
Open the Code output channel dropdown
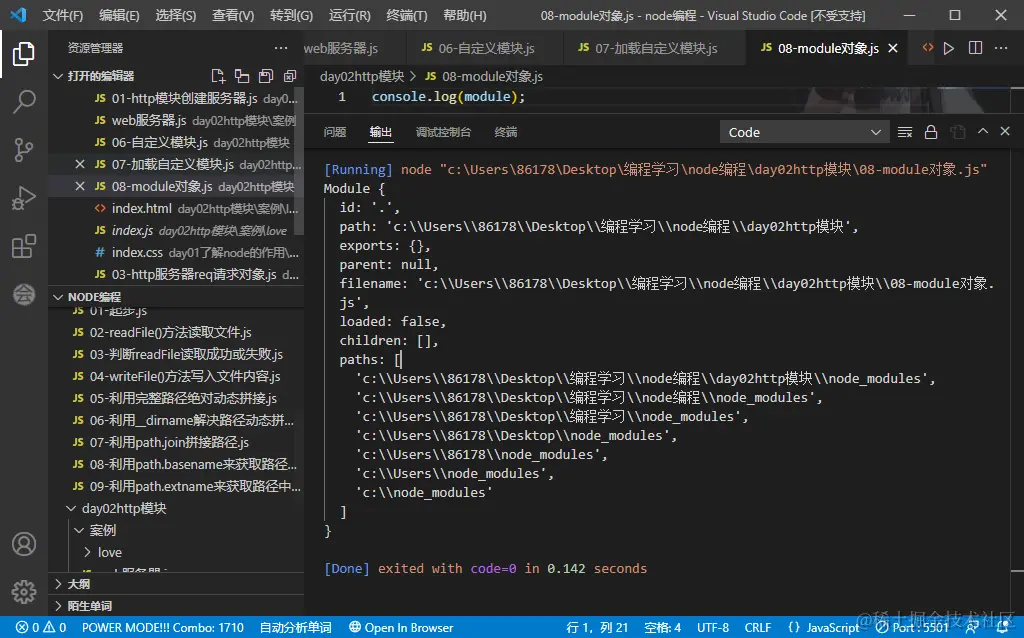[805, 132]
